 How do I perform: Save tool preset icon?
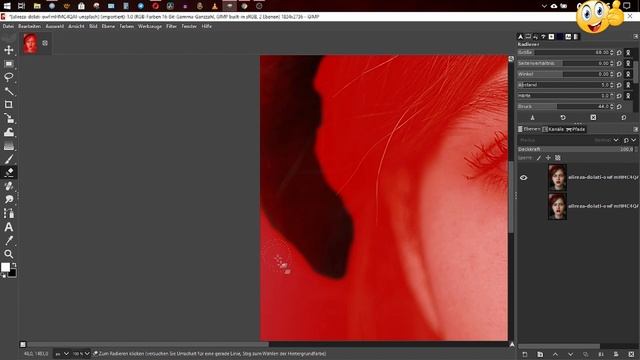(x=532, y=118)
